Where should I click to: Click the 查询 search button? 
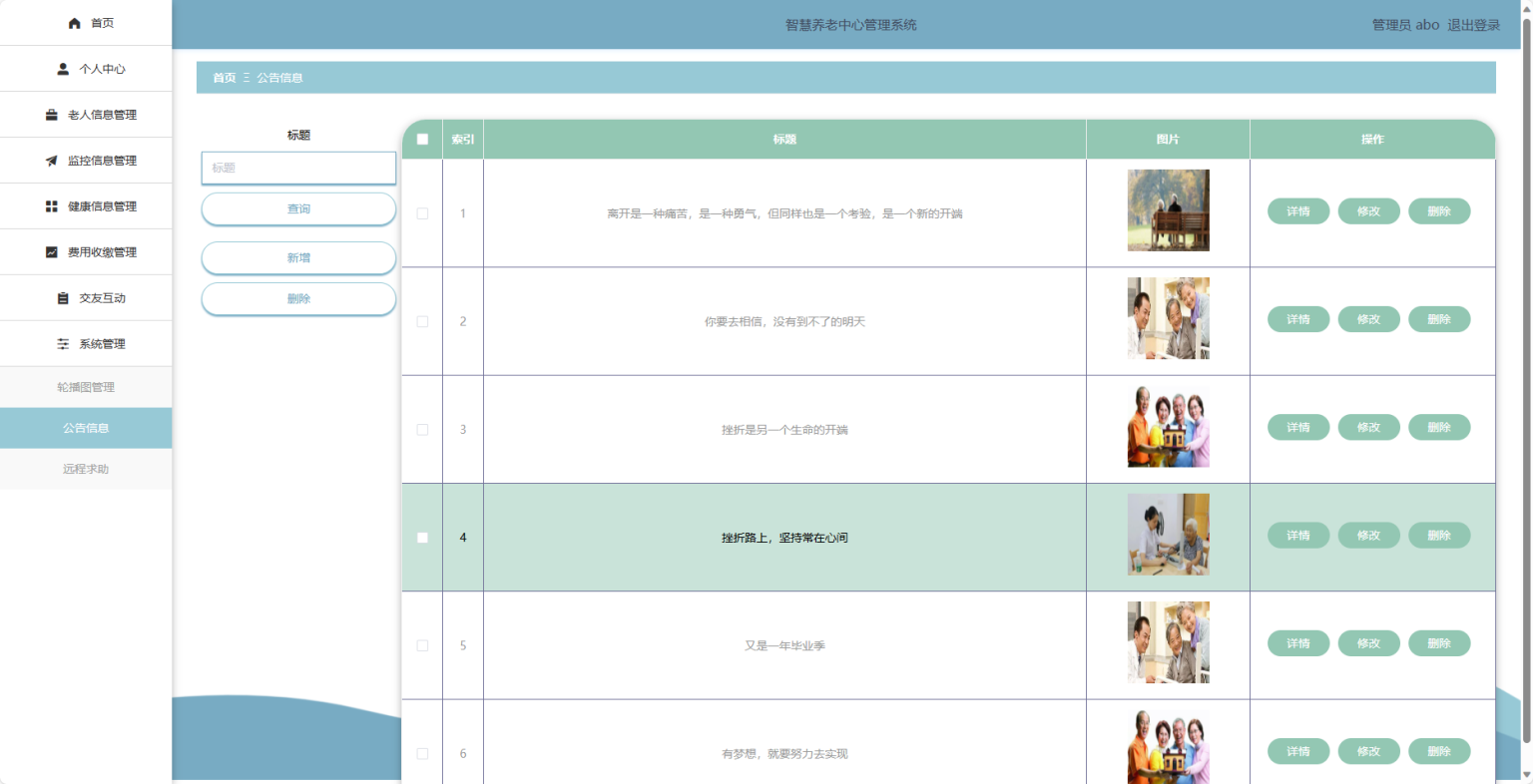click(x=298, y=209)
